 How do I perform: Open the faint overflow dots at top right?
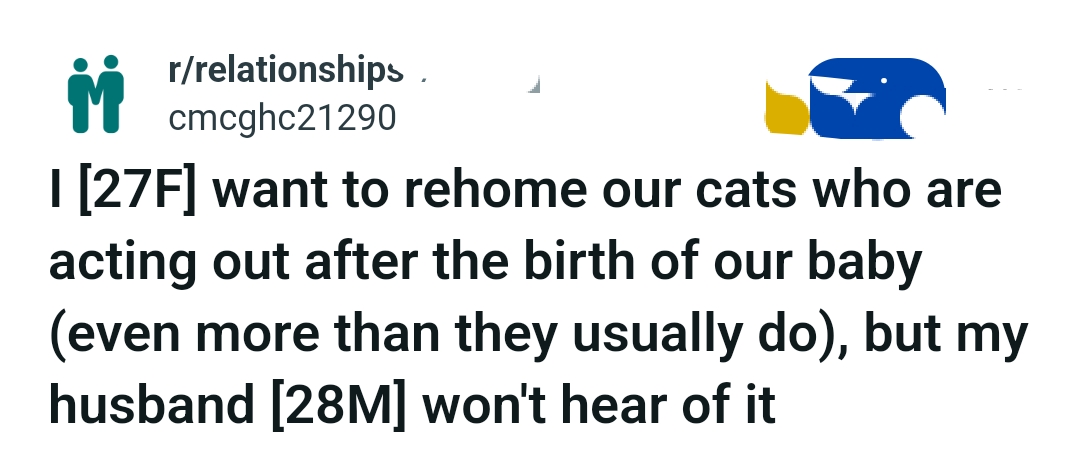coord(1003,91)
